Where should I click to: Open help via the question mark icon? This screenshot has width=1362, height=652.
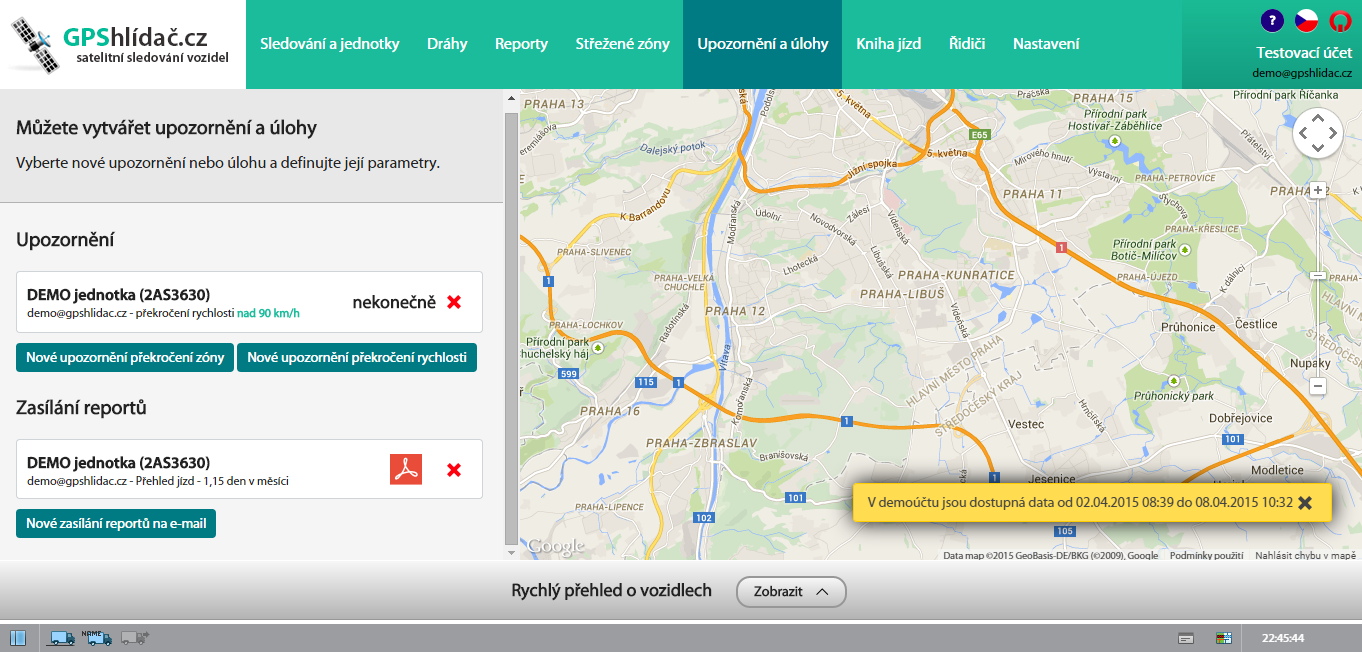1272,20
